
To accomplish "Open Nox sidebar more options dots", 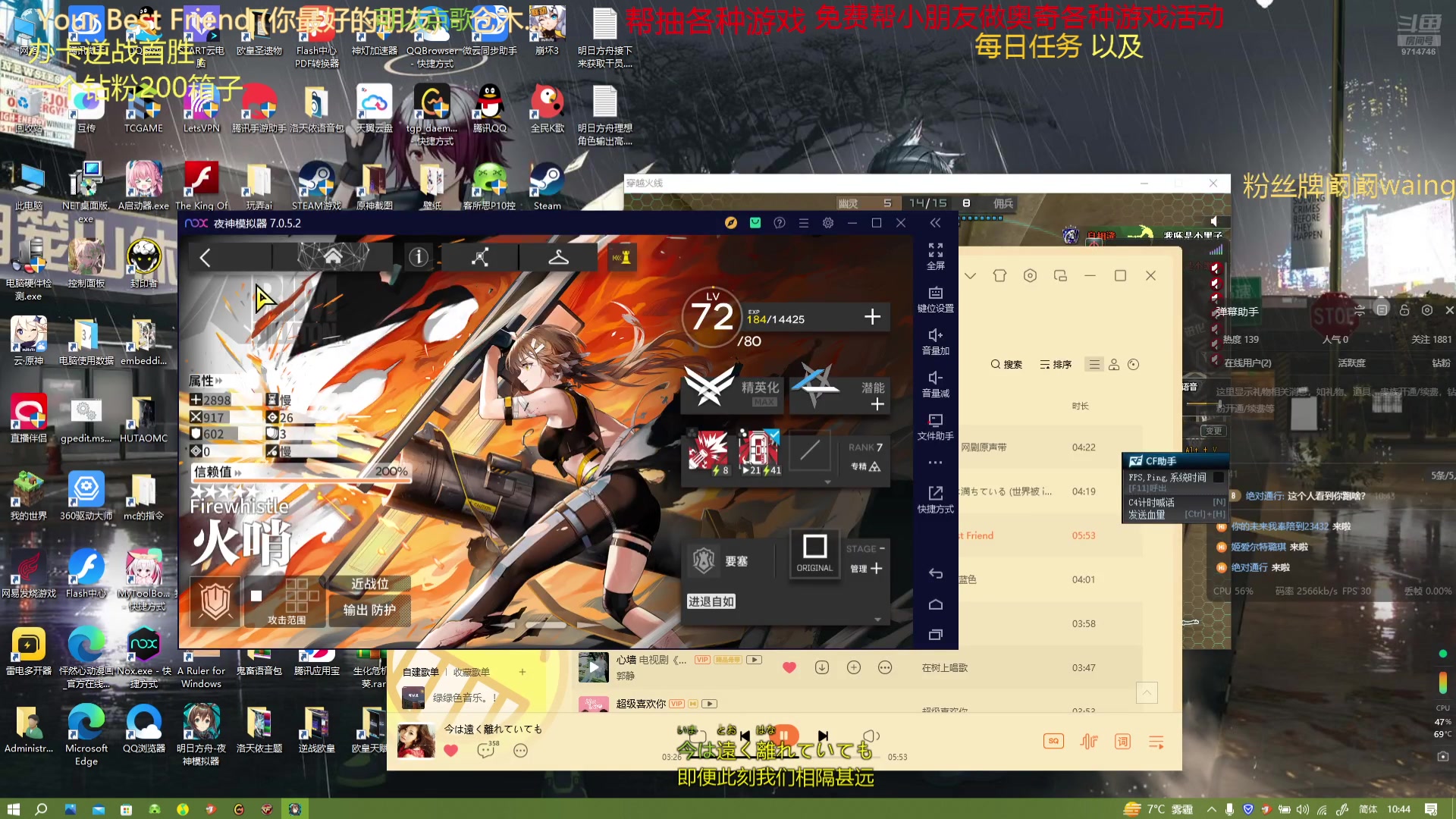I will [x=936, y=463].
